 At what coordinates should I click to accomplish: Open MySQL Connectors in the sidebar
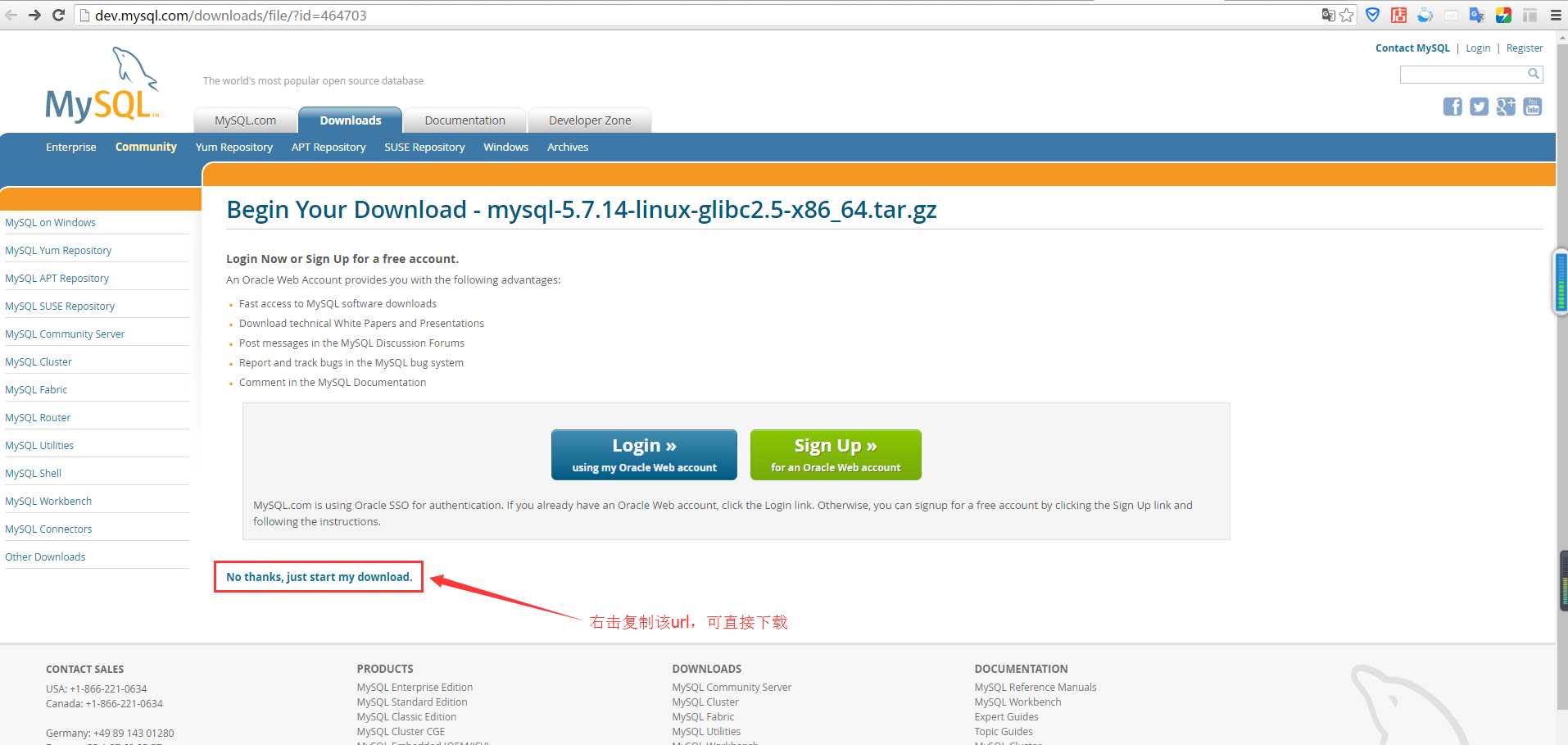point(48,529)
